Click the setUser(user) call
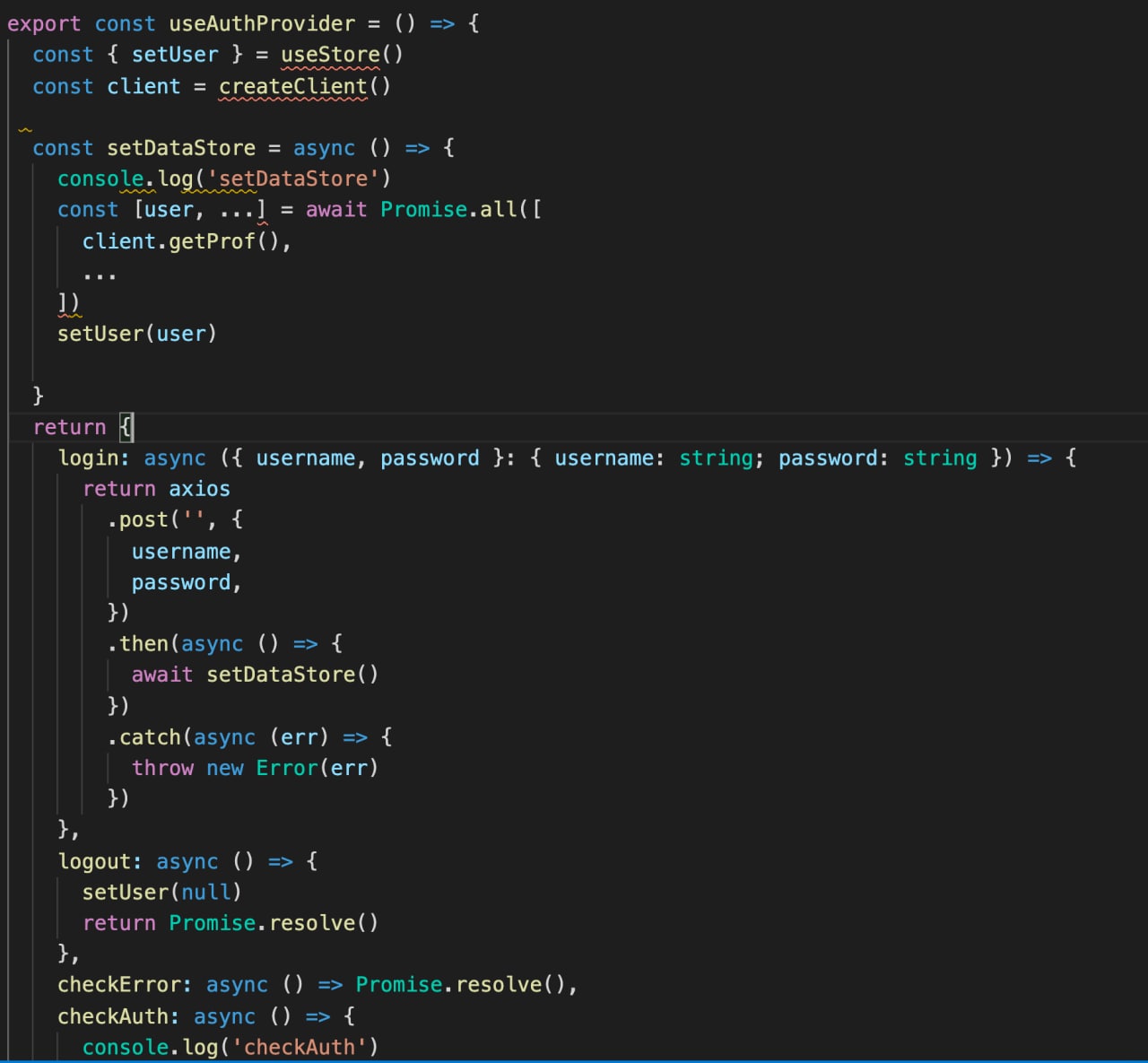 (137, 334)
